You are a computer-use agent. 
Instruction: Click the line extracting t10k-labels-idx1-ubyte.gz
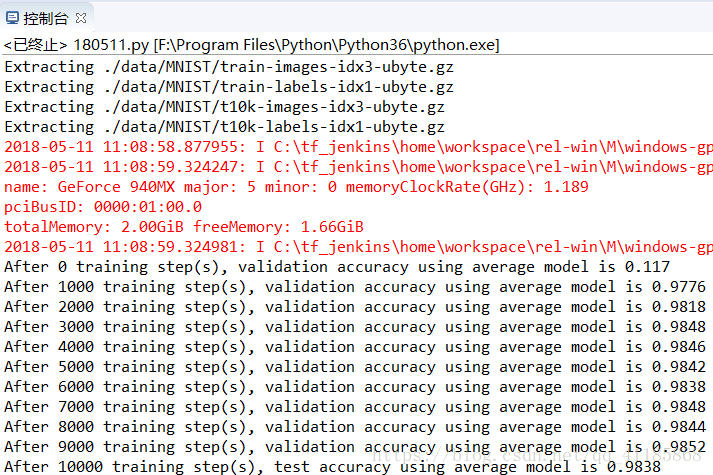click(x=224, y=127)
